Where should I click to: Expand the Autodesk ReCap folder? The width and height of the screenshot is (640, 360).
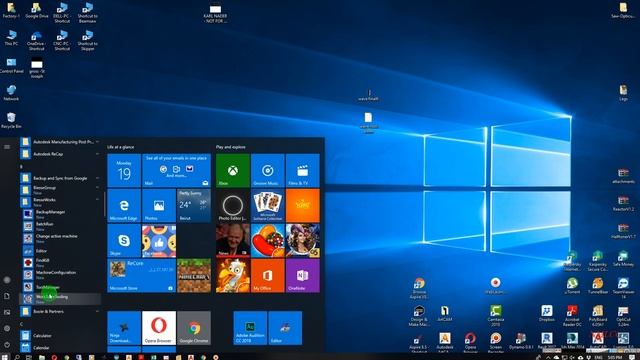click(60, 154)
